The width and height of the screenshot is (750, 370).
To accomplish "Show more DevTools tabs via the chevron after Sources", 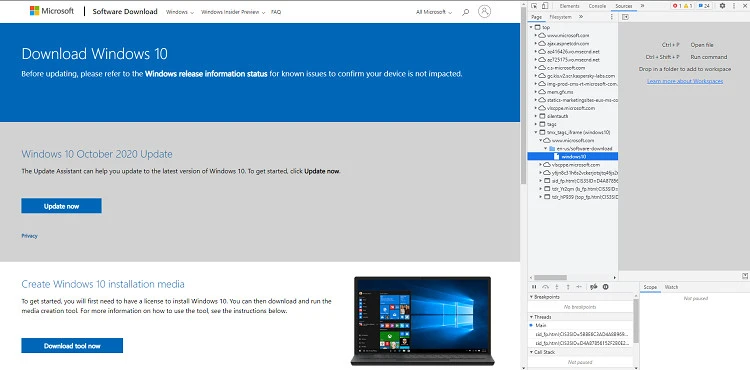I will [641, 6].
